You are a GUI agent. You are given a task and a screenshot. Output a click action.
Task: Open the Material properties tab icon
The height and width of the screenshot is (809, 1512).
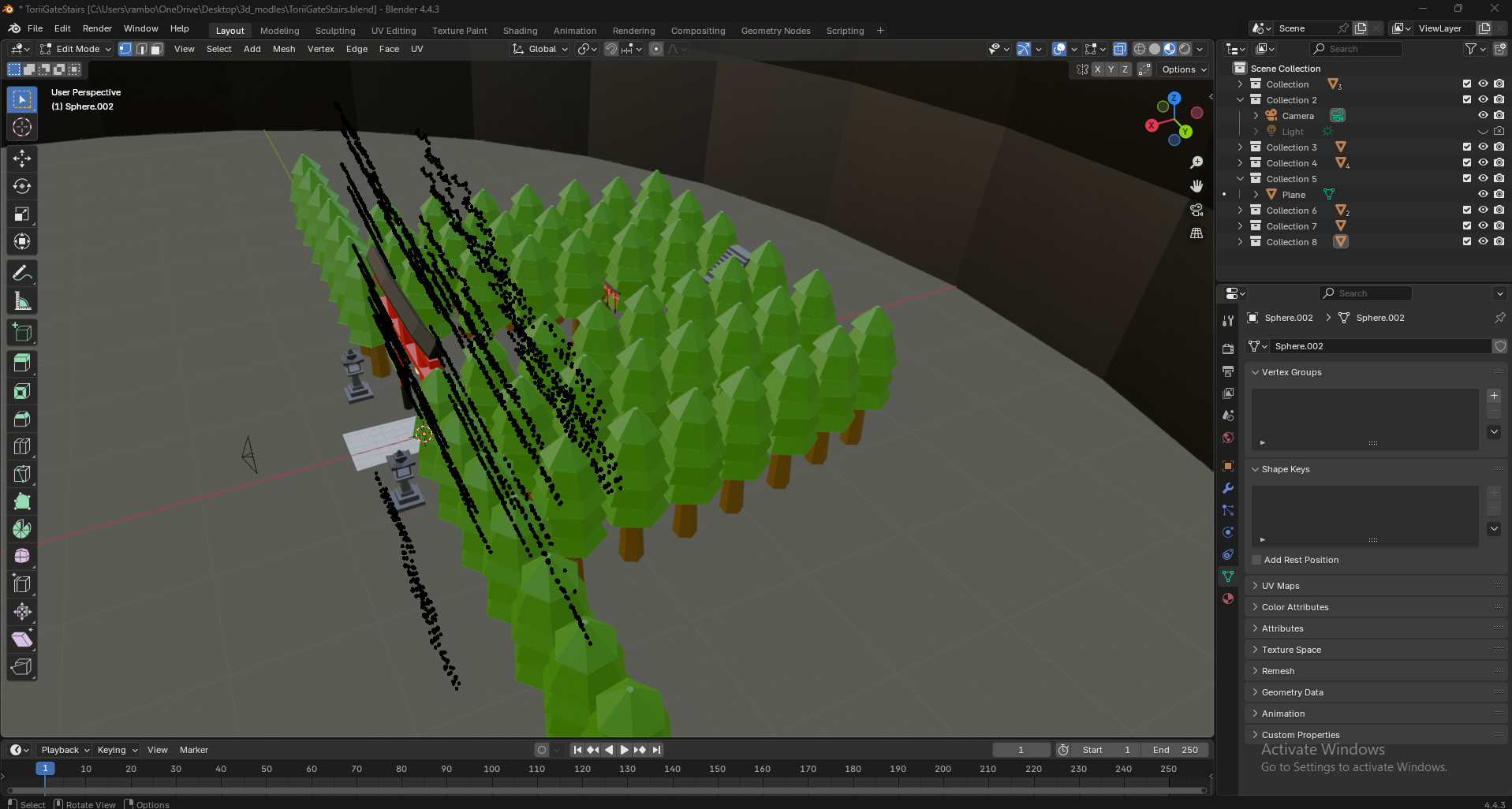(x=1228, y=598)
